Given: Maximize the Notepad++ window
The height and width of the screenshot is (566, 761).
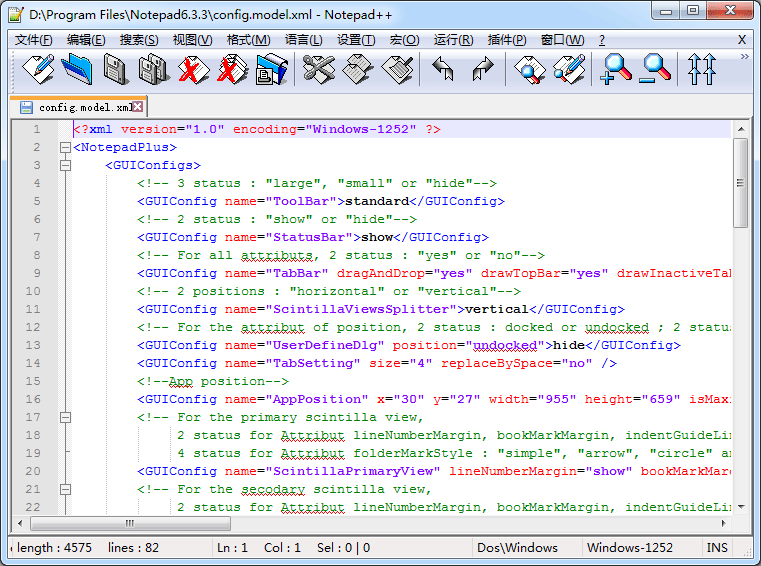Looking at the screenshot, I should (693, 10).
